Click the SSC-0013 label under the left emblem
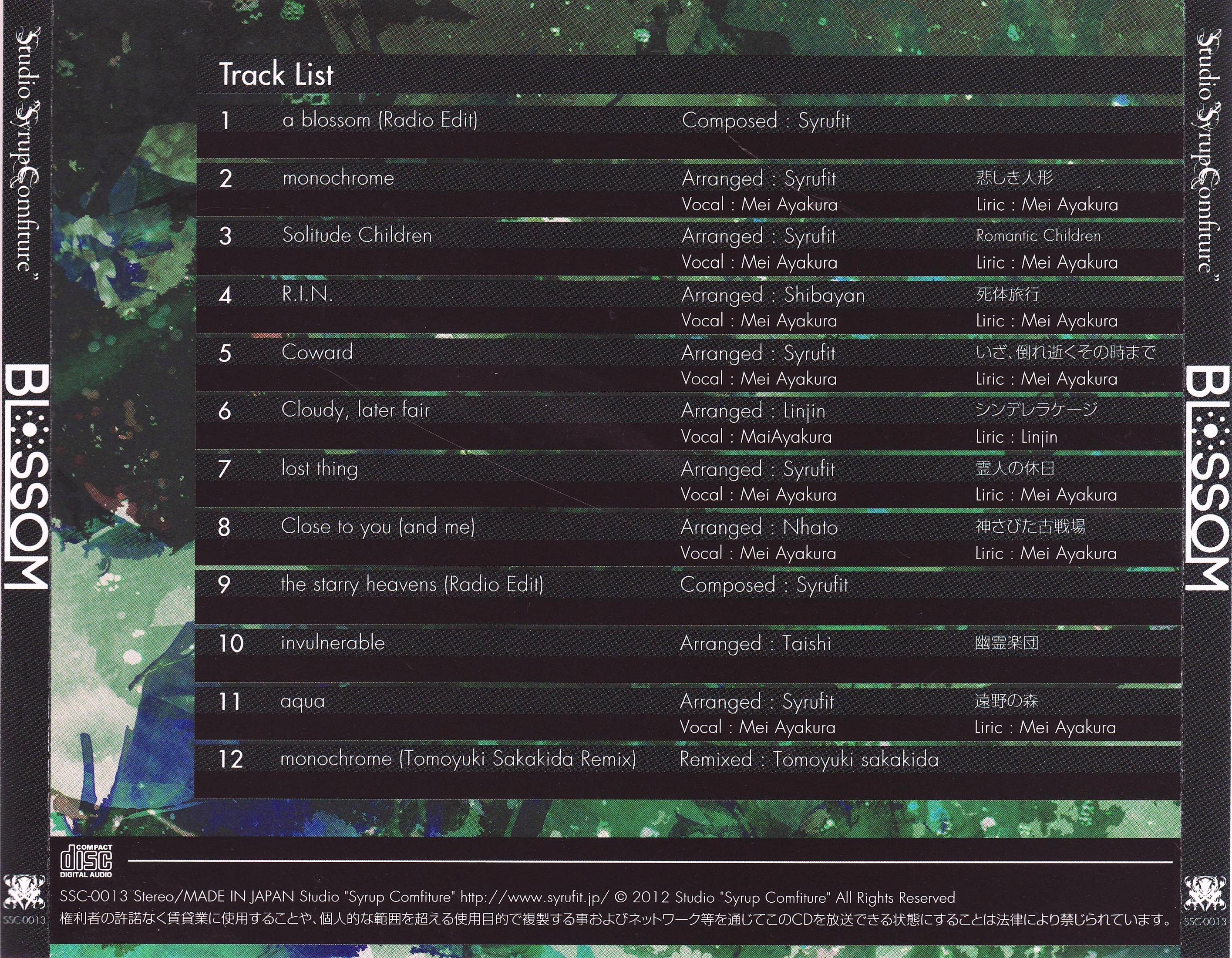The height and width of the screenshot is (958, 1232). 24,921
